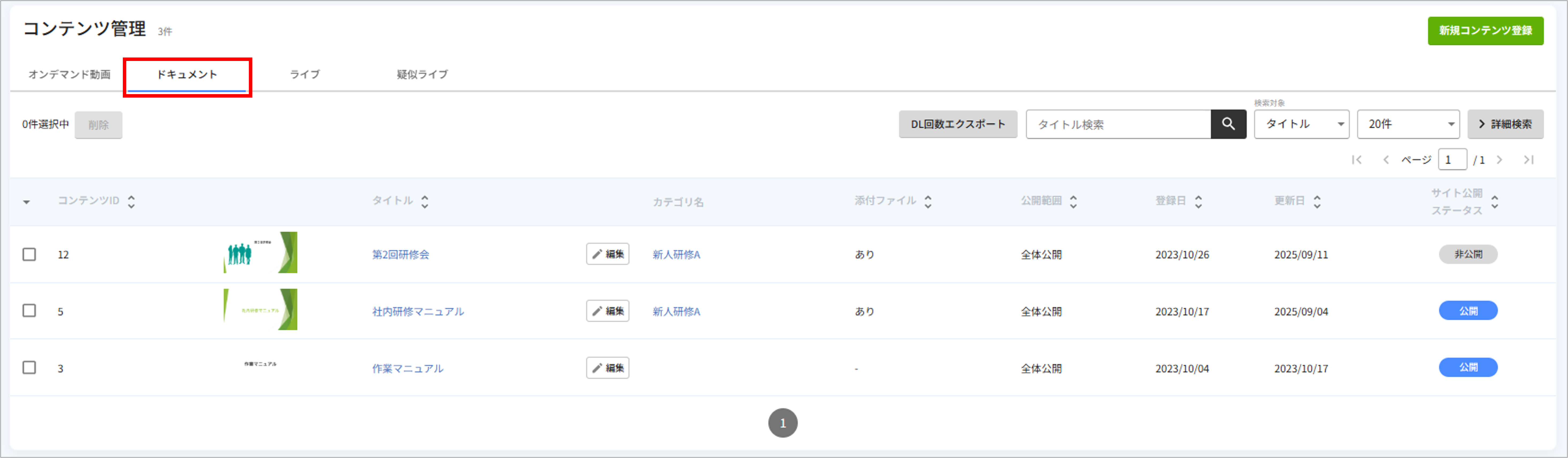Open the 作業マニュアル title link
Image resolution: width=1568 pixels, height=458 pixels.
pos(407,369)
